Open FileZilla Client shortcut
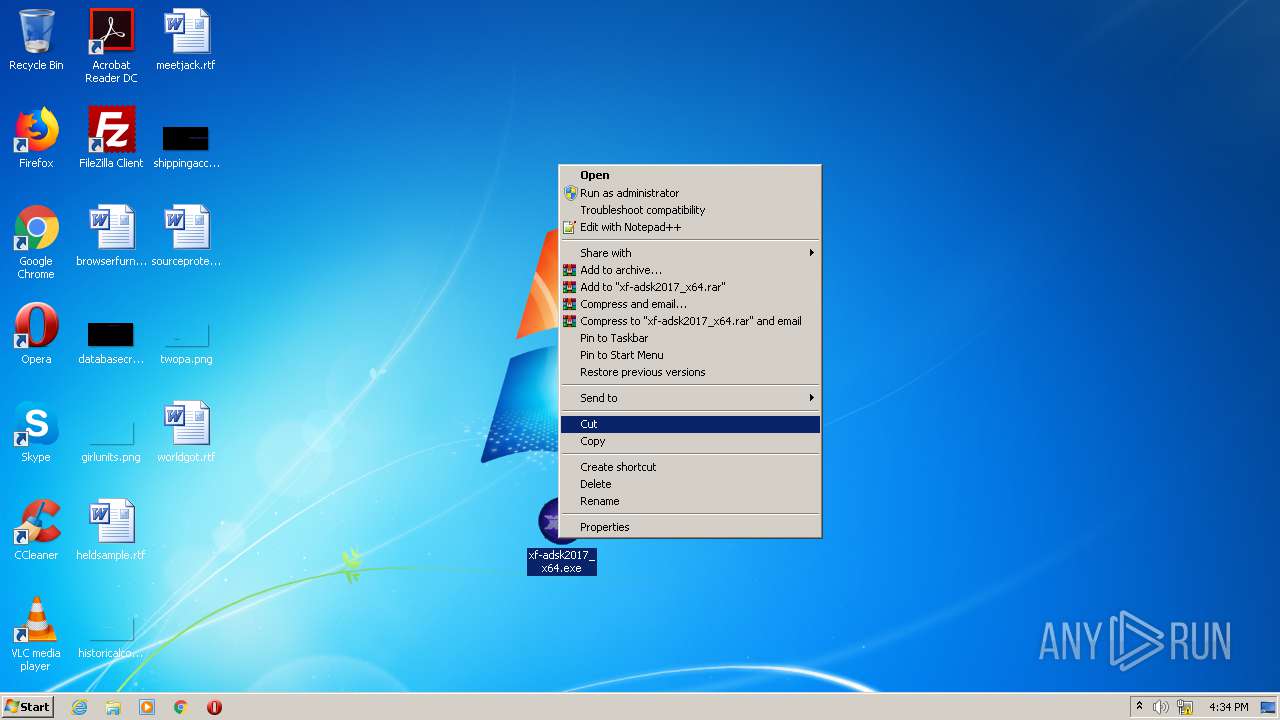 pos(111,138)
